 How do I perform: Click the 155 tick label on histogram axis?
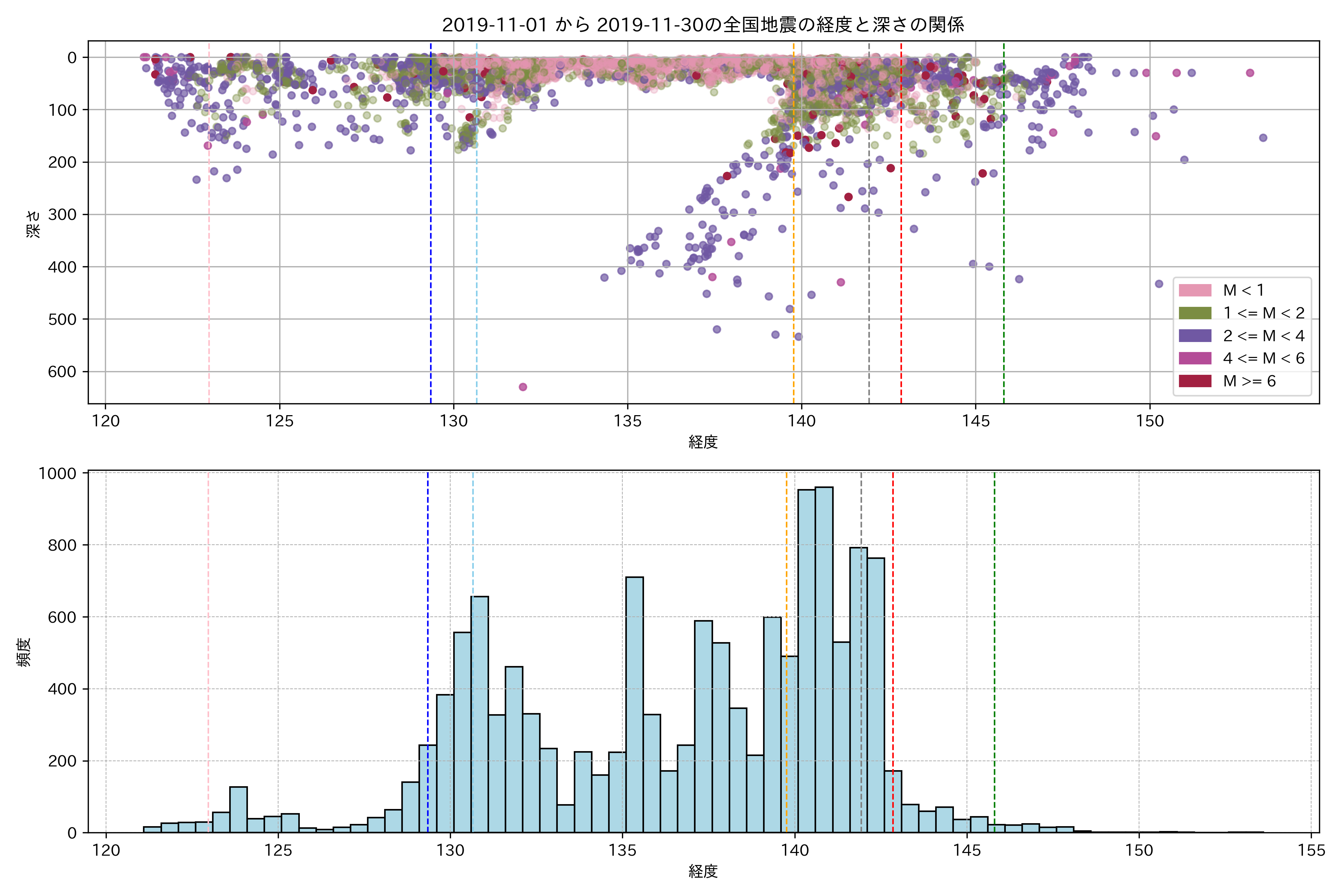click(1312, 850)
